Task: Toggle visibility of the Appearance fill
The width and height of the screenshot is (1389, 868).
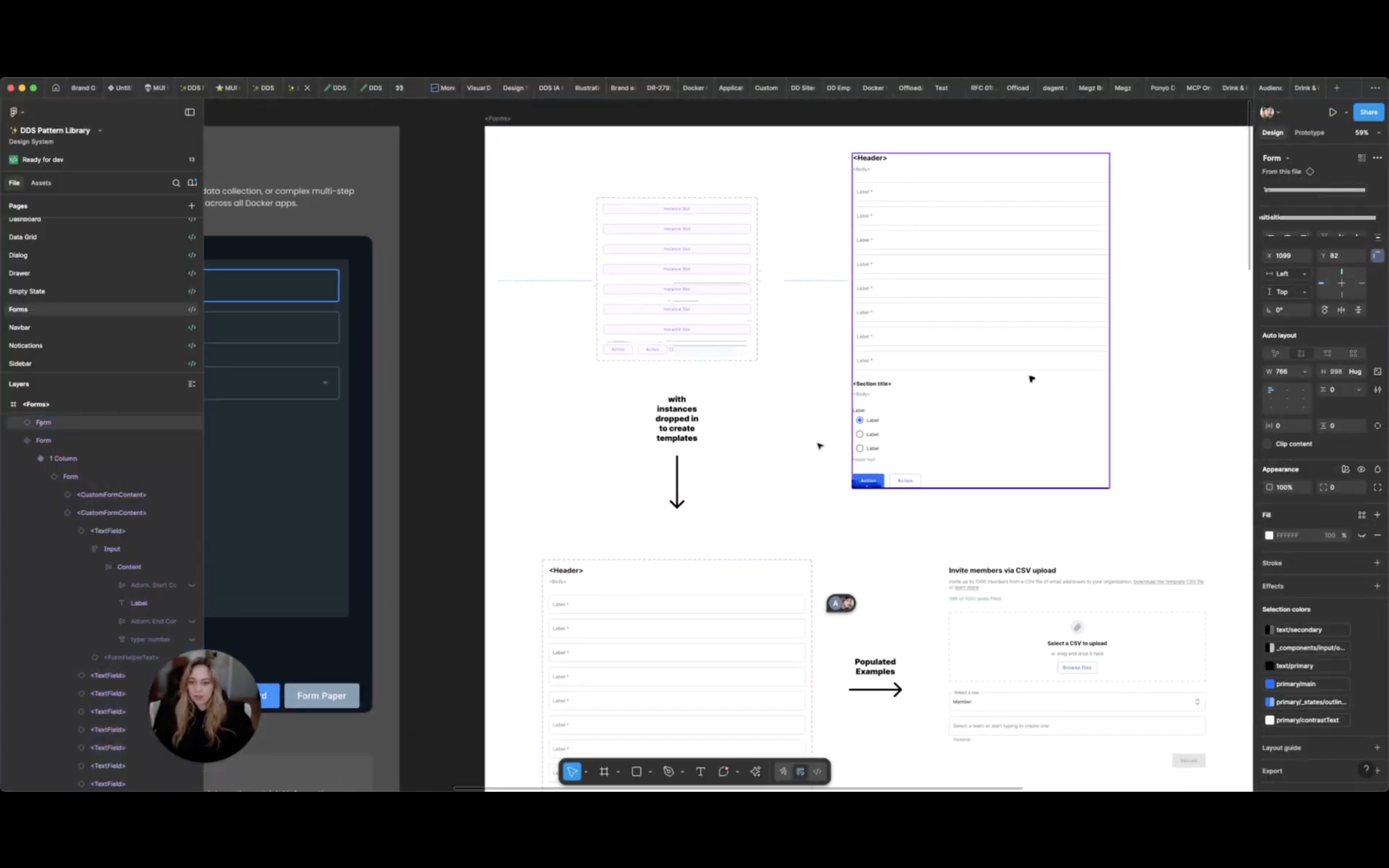Action: tap(1361, 469)
